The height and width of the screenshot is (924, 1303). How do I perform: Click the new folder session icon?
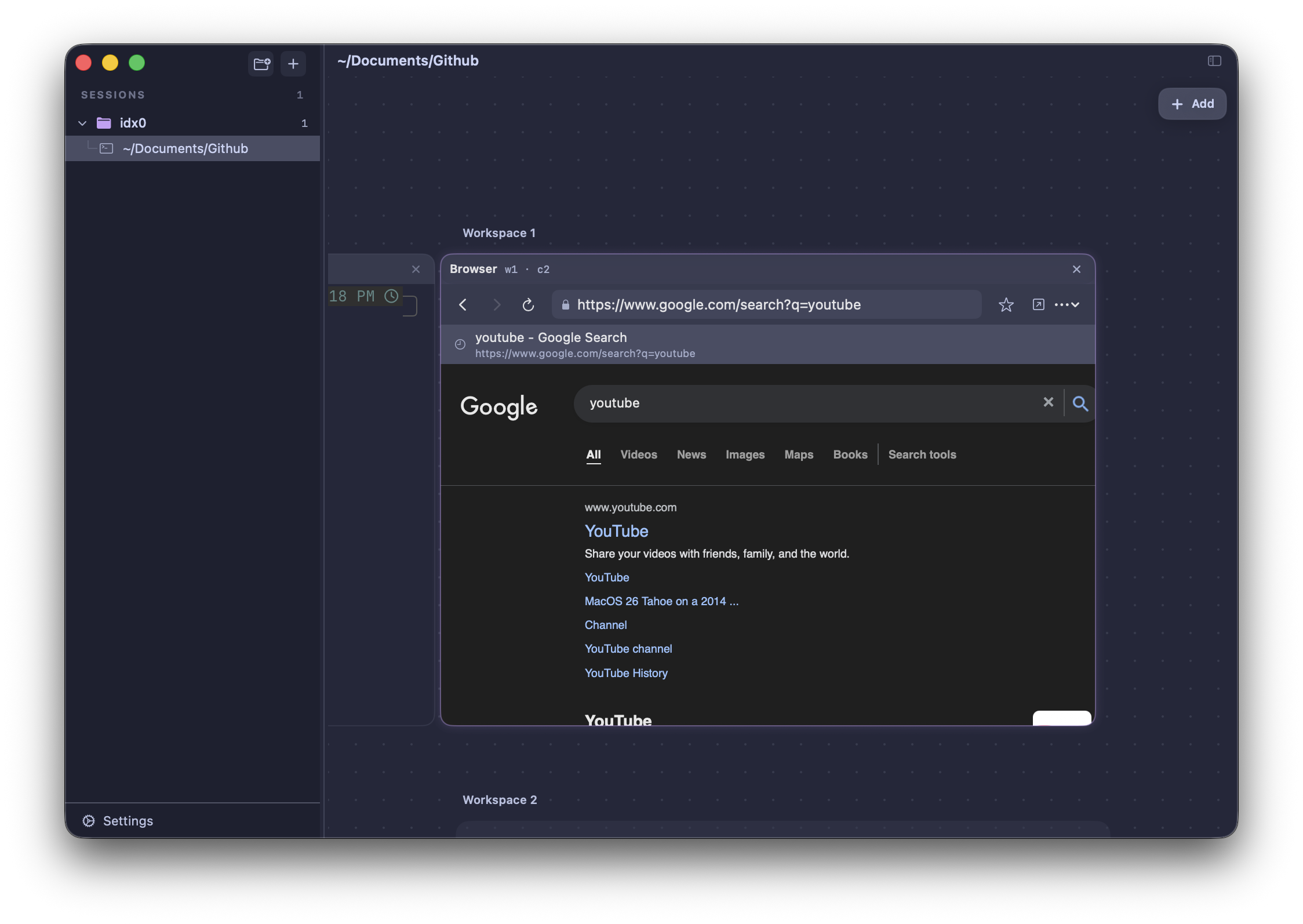click(x=261, y=63)
